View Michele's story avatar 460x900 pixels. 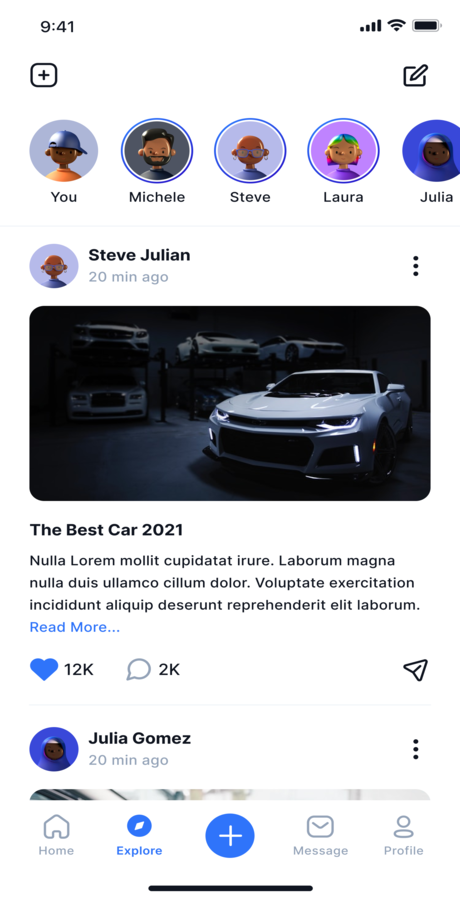(x=157, y=150)
